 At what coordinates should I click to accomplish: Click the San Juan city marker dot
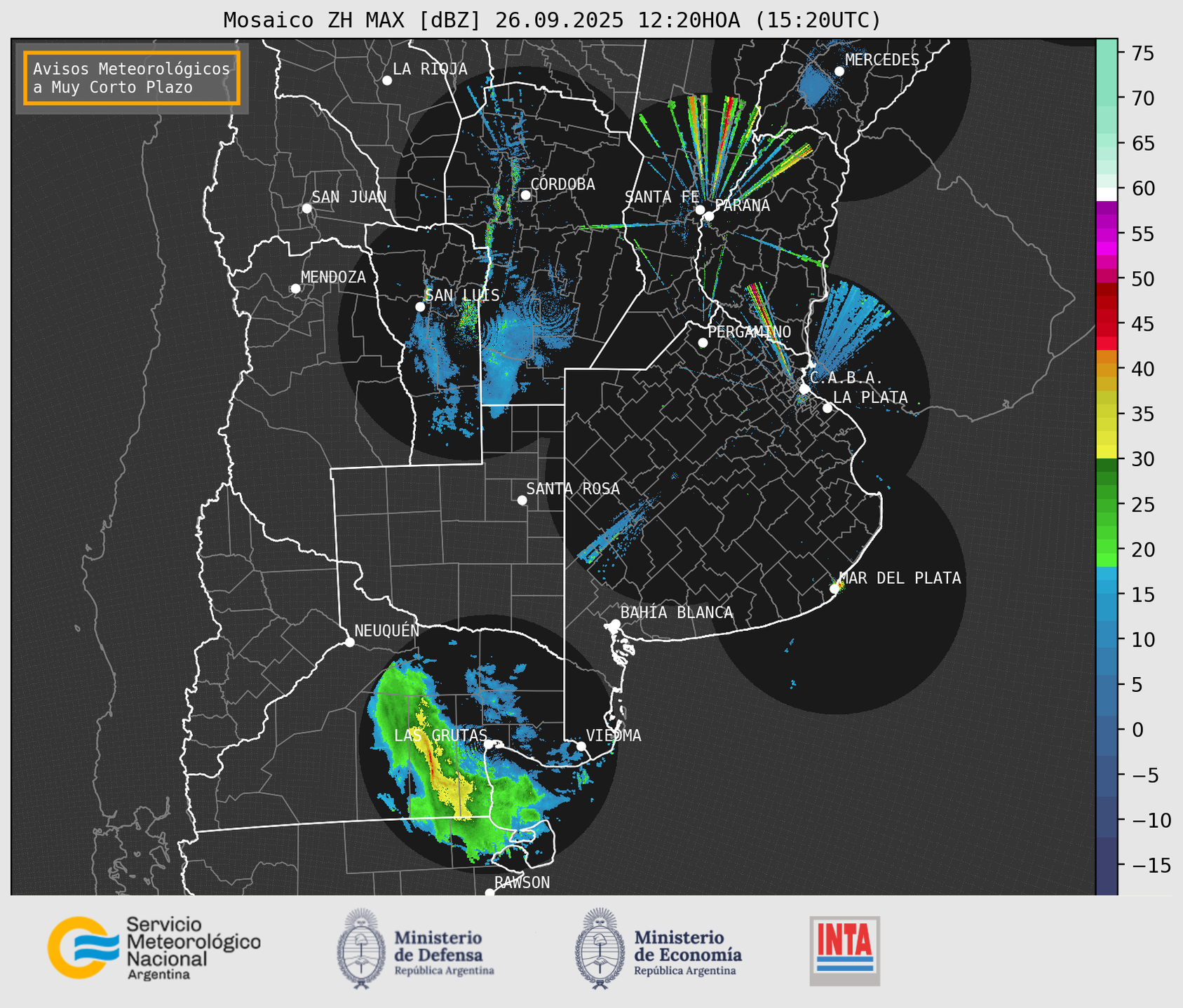(306, 208)
